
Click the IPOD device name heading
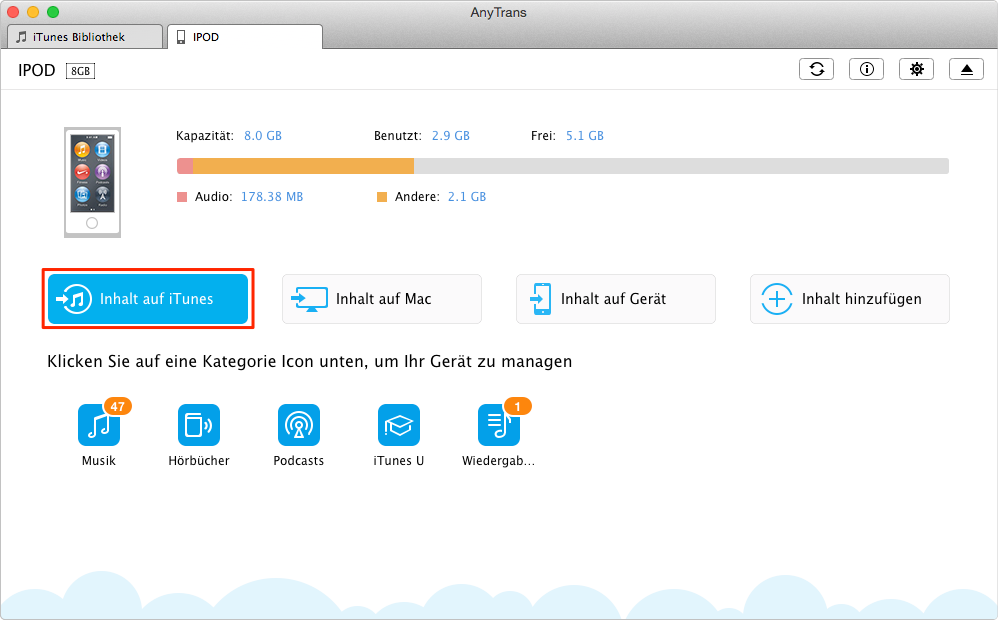tap(37, 70)
